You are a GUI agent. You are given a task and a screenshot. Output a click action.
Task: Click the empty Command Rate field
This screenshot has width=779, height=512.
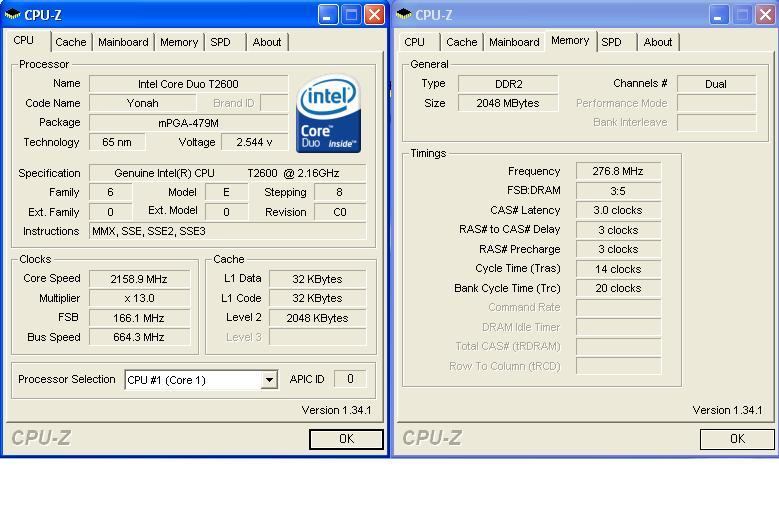(618, 307)
